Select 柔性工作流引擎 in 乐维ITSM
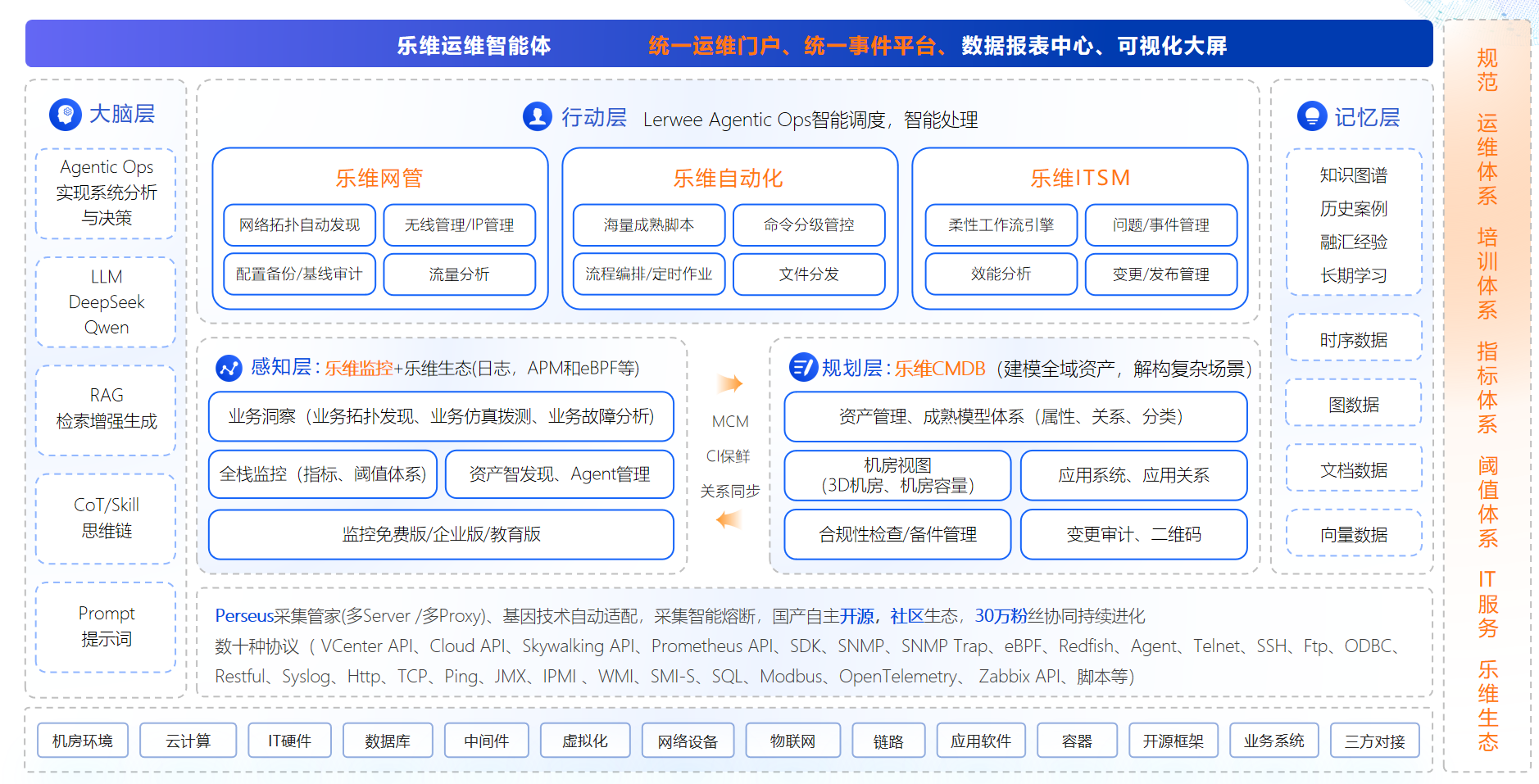 [x=1001, y=225]
